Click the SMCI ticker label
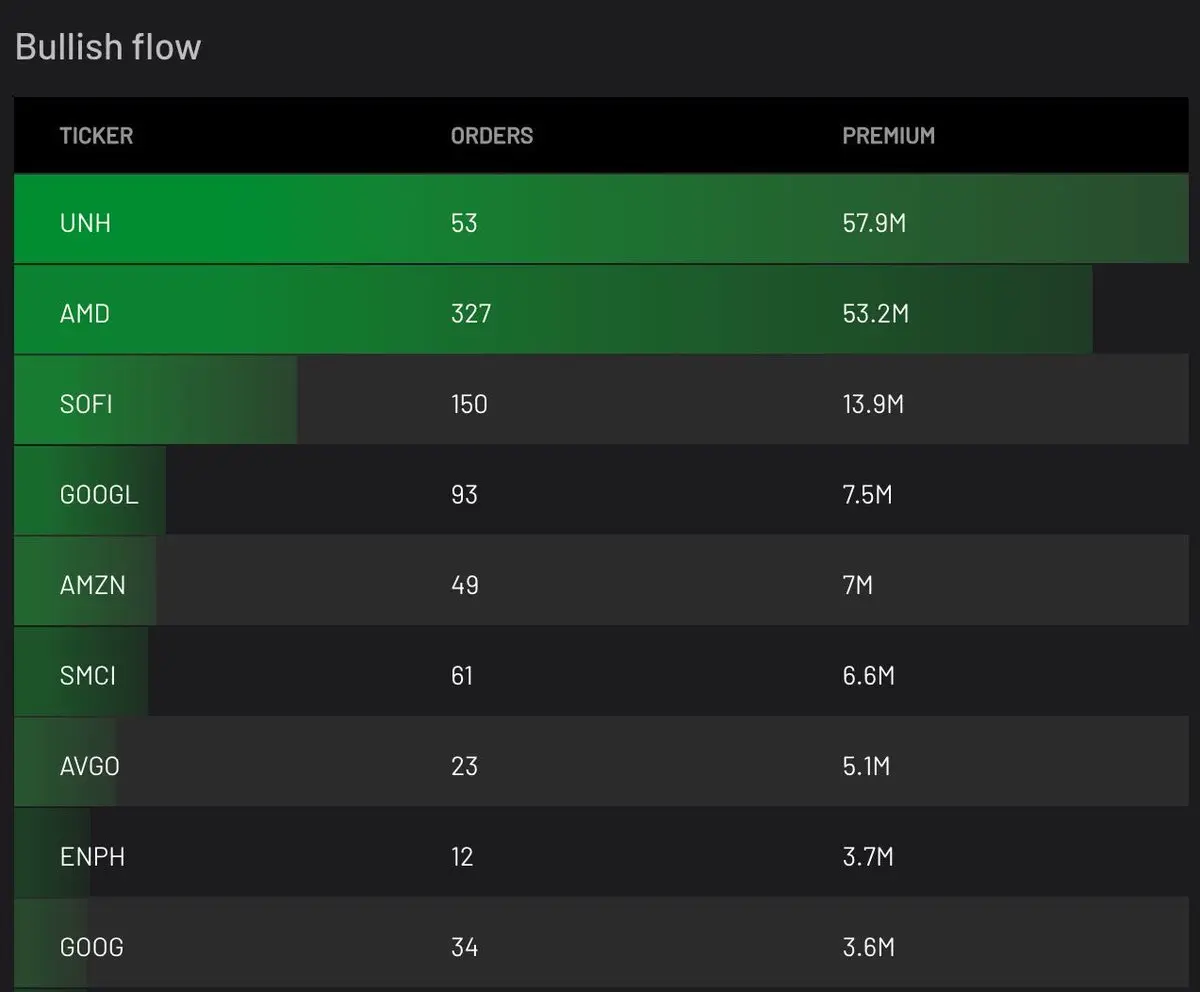 coord(88,676)
